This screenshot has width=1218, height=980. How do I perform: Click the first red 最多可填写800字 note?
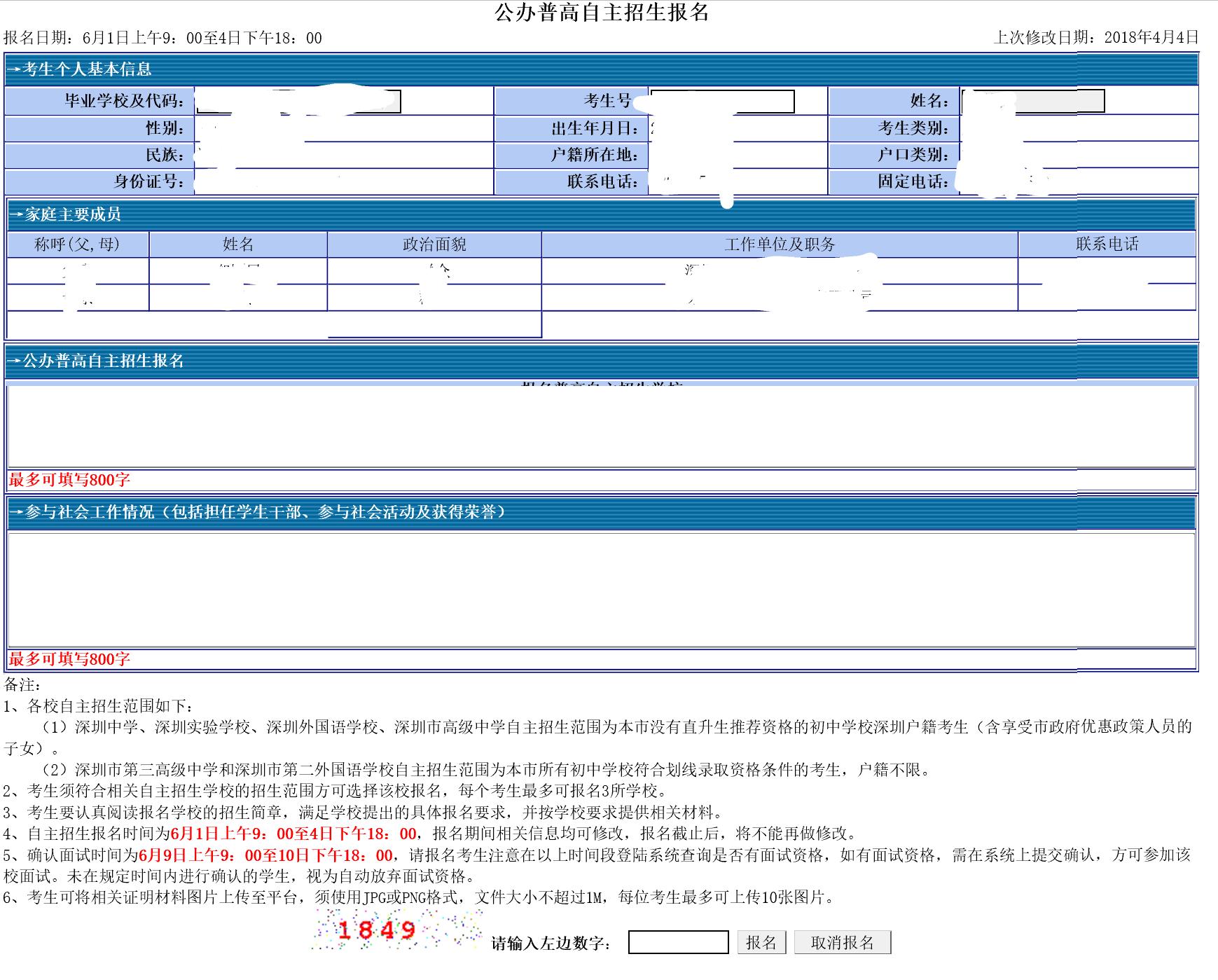pyautogui.click(x=69, y=480)
